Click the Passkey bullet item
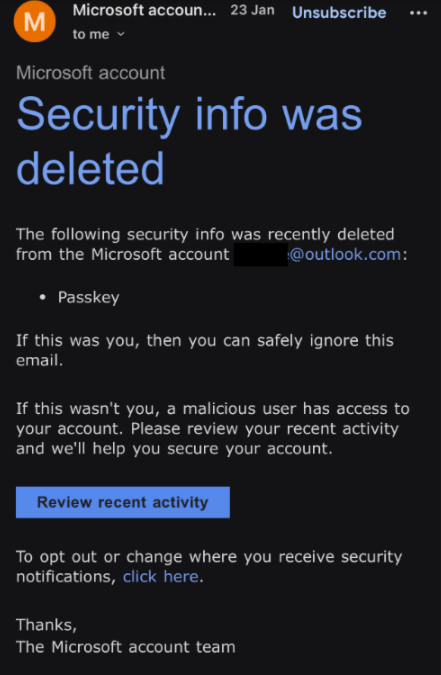The image size is (441, 675). (x=89, y=297)
